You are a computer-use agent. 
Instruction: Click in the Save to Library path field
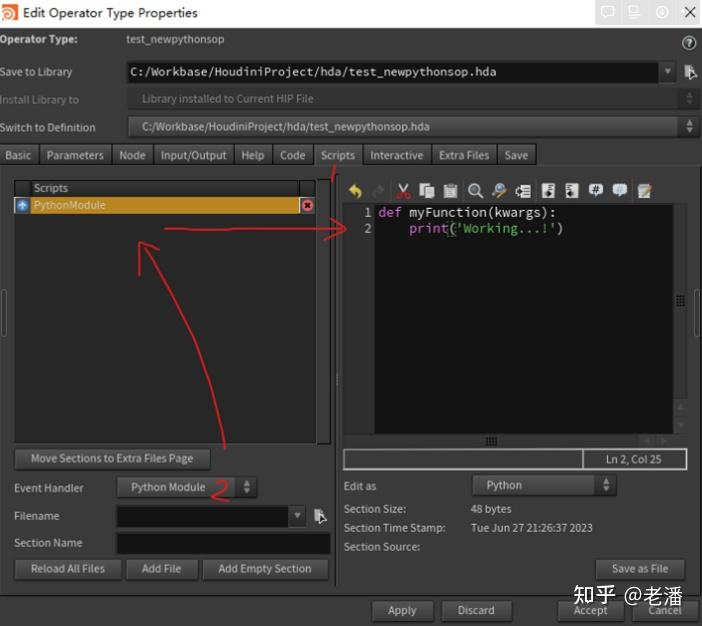(393, 72)
